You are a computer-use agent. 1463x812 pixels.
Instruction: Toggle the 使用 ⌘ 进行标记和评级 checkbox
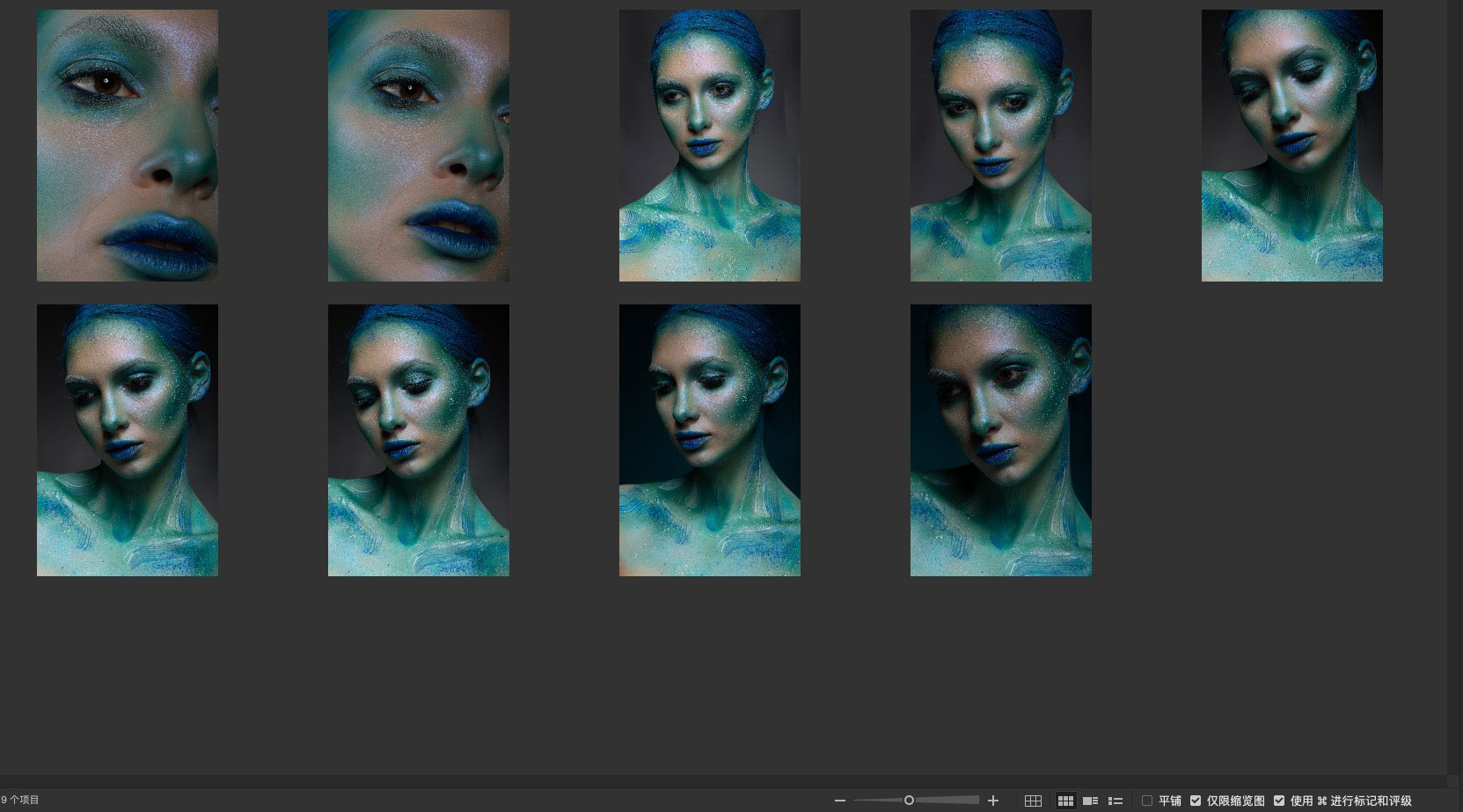point(1279,801)
